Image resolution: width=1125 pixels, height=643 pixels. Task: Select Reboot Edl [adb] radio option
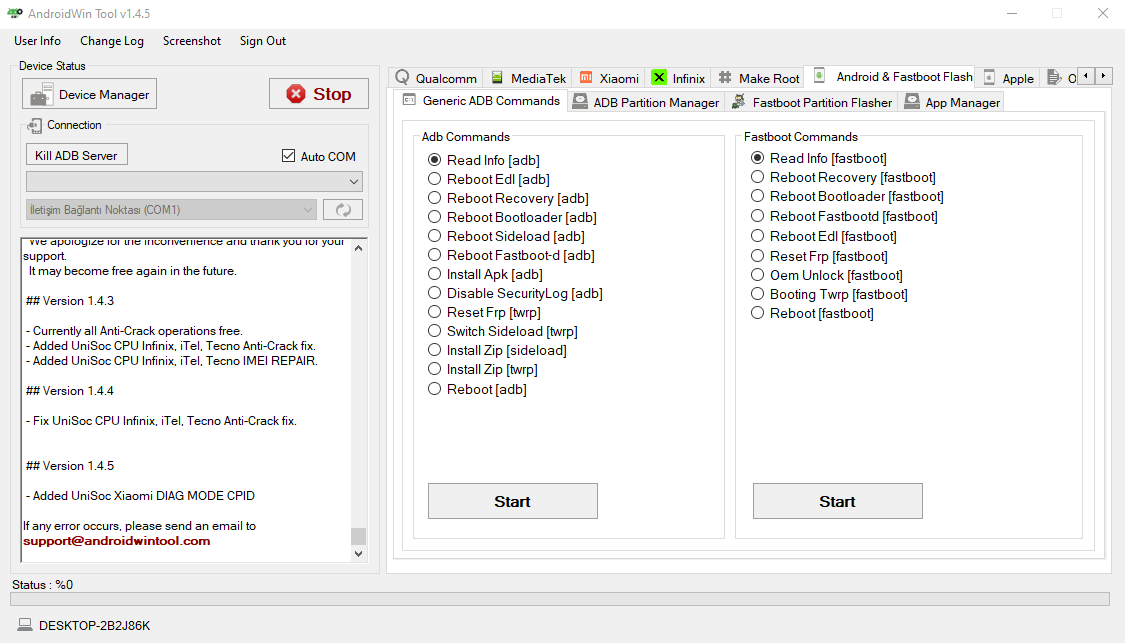point(434,179)
